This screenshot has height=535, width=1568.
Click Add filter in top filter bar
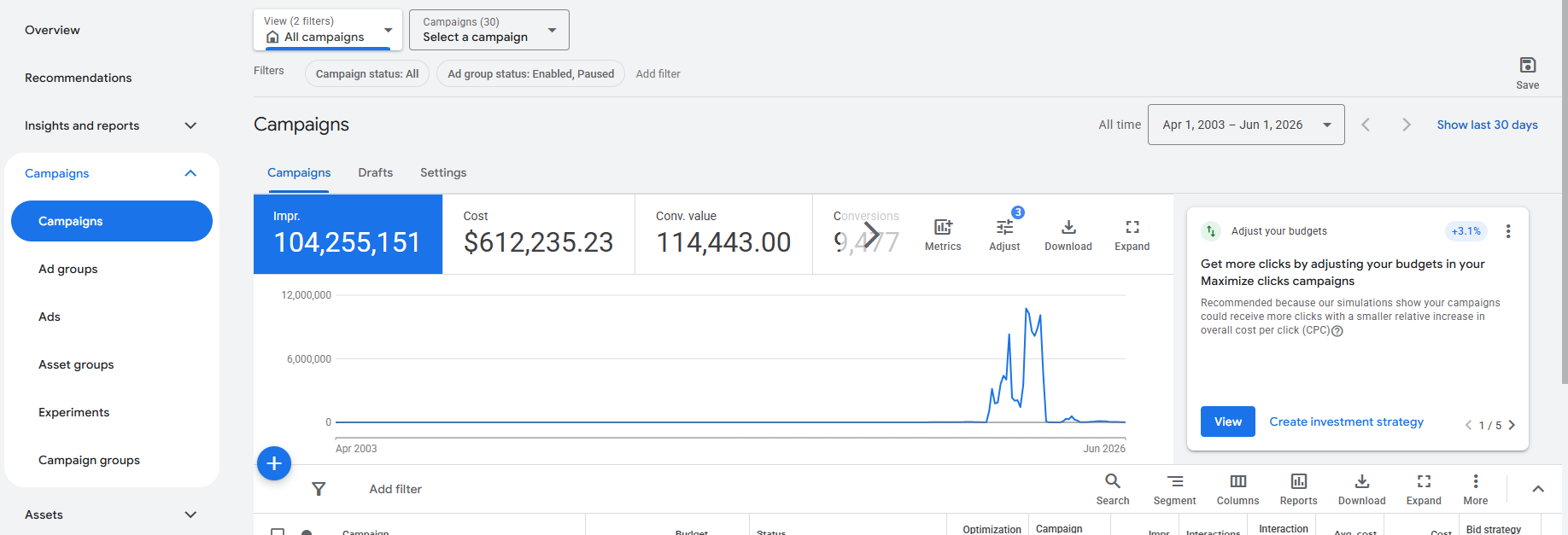tap(658, 73)
